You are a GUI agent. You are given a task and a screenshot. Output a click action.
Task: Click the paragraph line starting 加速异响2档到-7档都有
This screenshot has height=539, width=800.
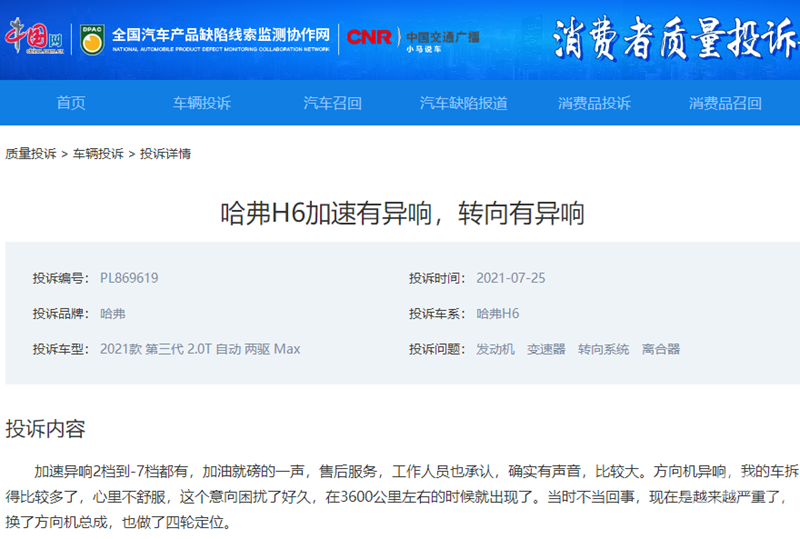(416, 471)
